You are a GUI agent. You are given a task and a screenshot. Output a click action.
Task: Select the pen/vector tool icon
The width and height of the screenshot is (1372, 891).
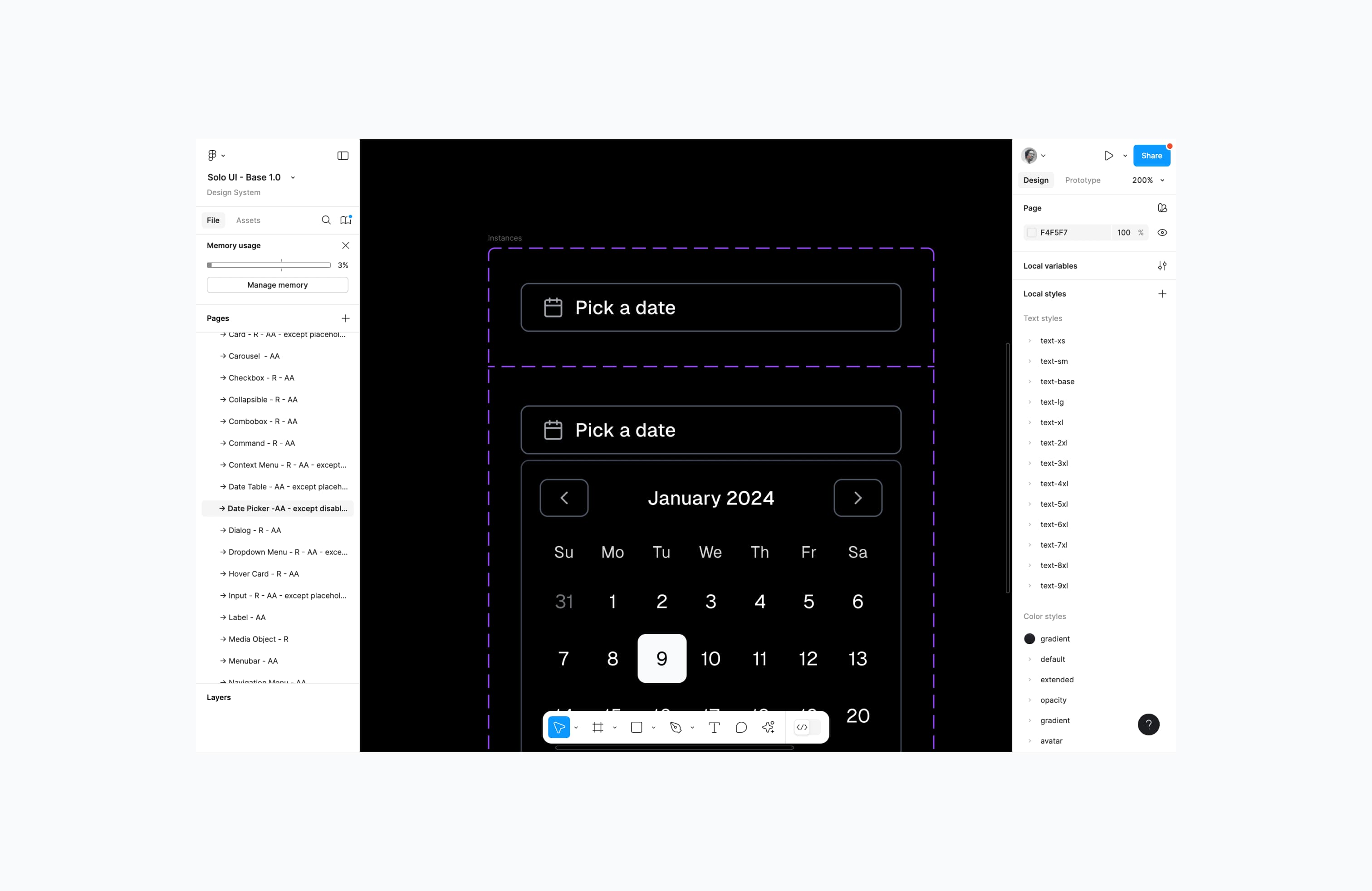pos(675,727)
